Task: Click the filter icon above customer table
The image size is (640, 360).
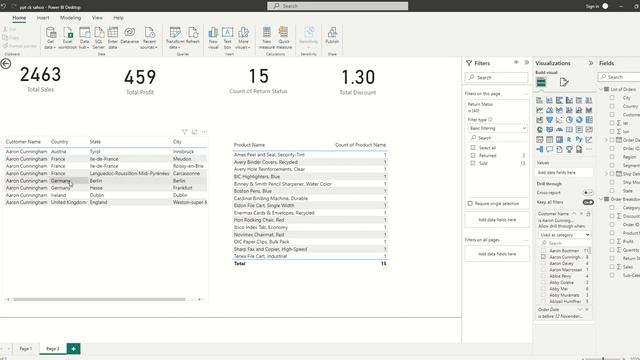Action: click(x=184, y=132)
